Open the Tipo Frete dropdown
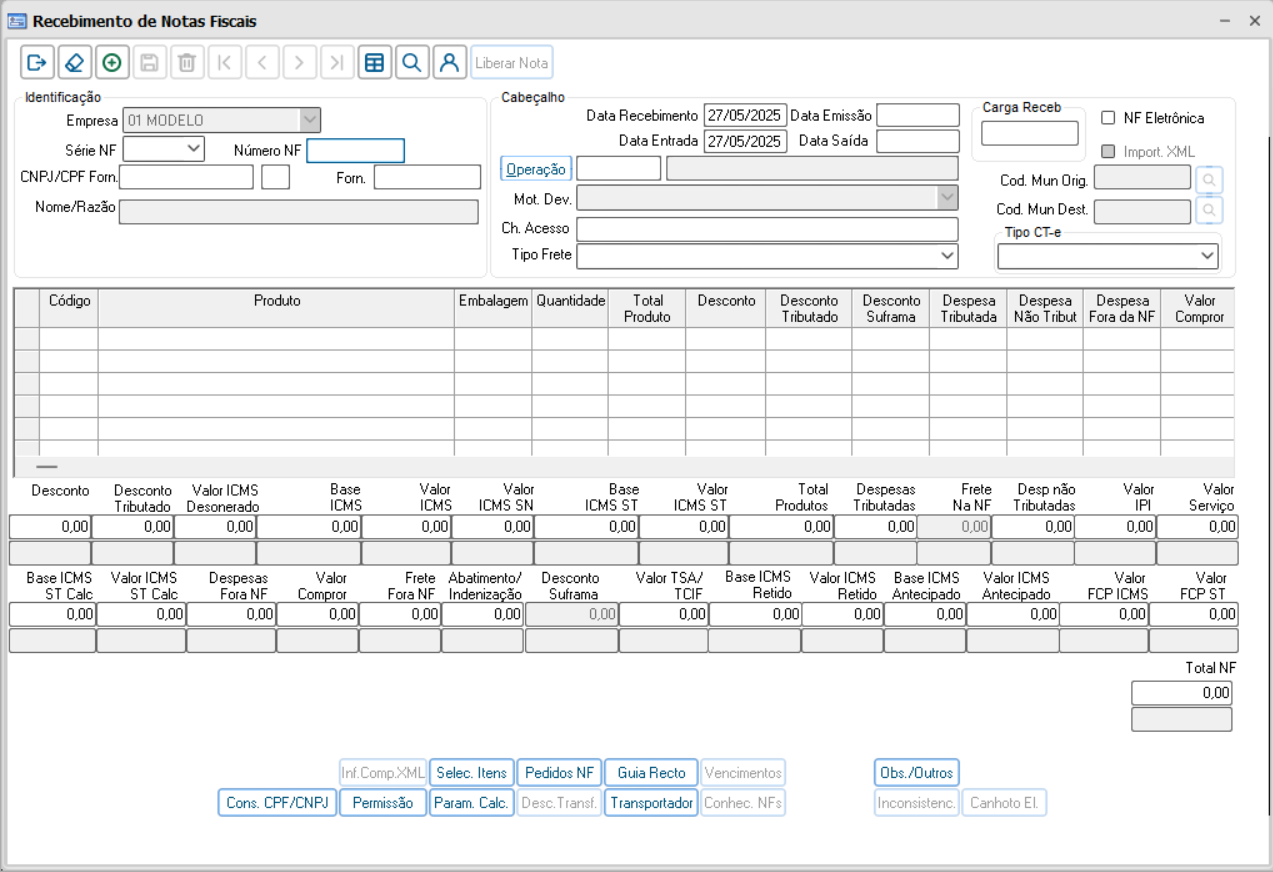 coord(947,256)
